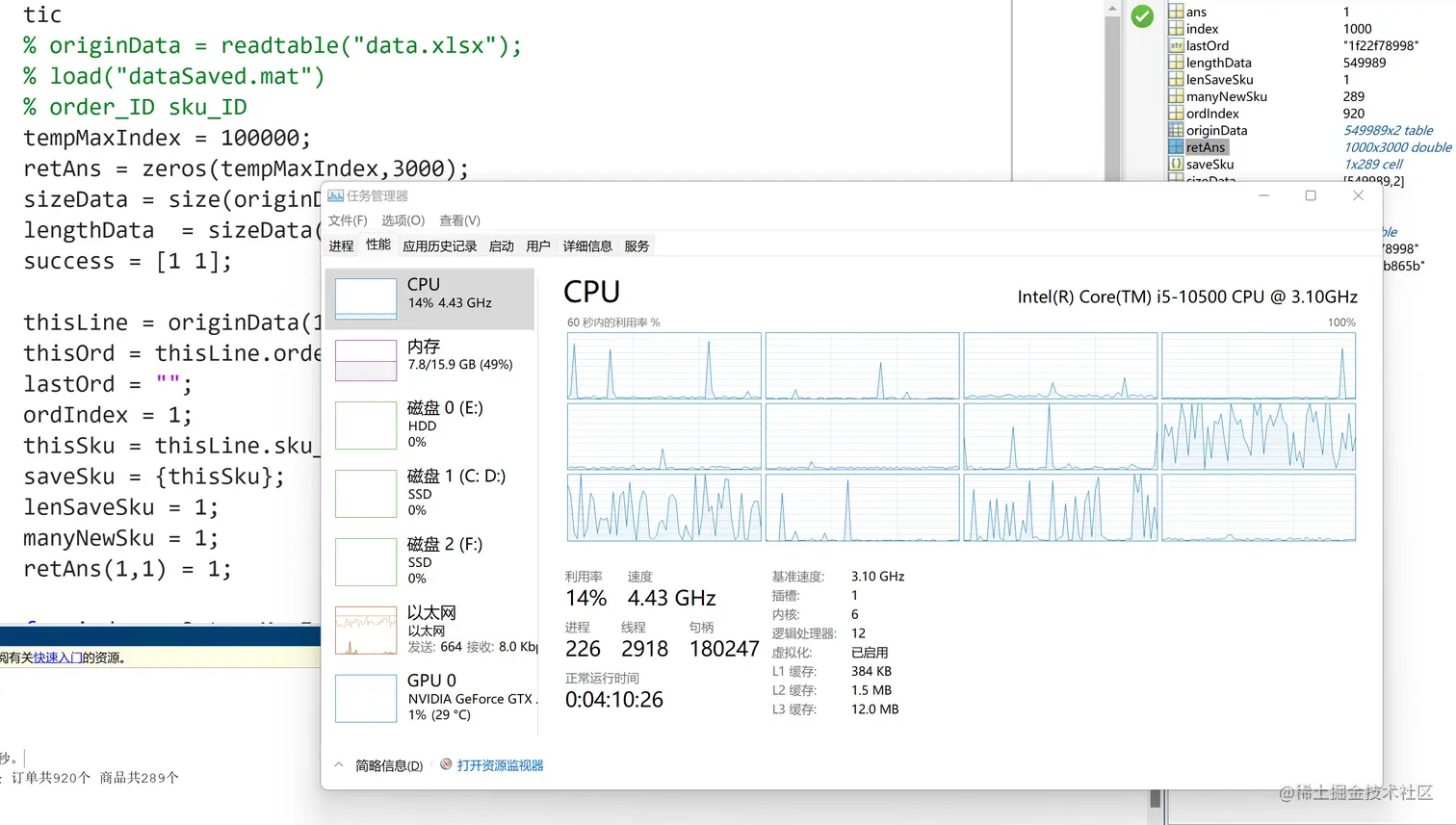Open the memory (内存) thumbnail graph
The image size is (1456, 825).
(x=366, y=360)
